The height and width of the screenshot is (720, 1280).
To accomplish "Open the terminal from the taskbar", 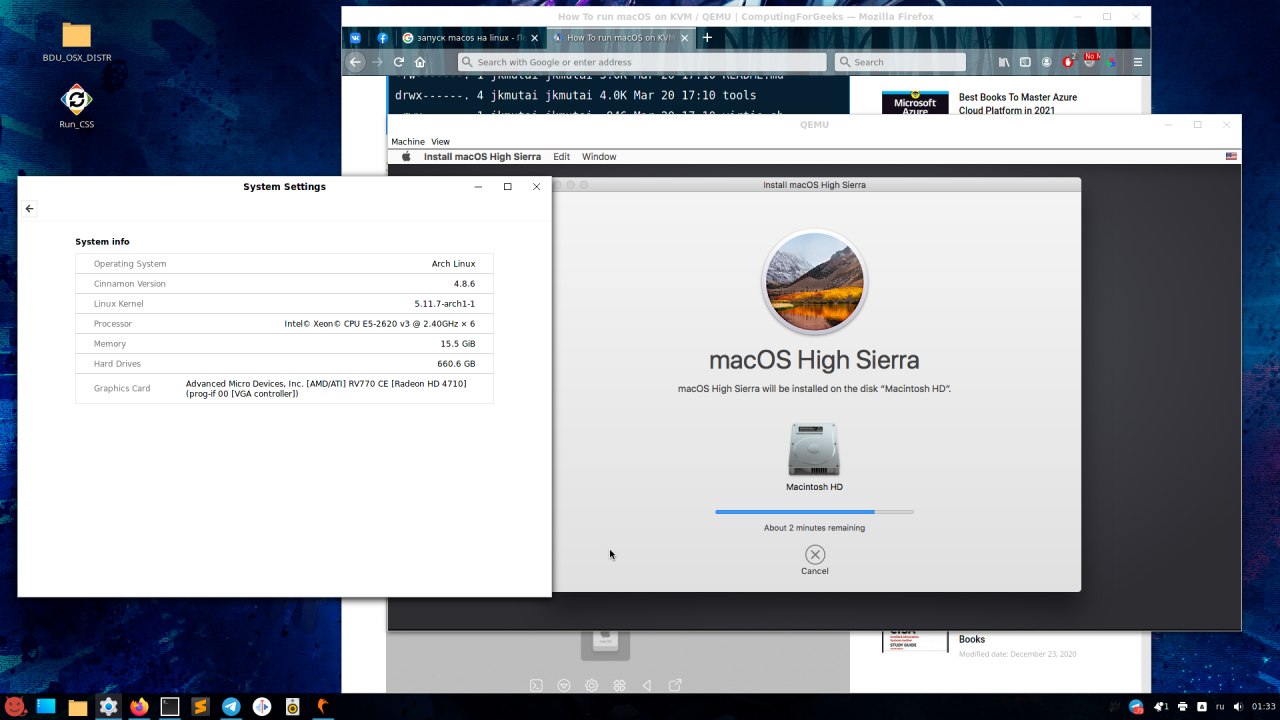I will [x=169, y=706].
